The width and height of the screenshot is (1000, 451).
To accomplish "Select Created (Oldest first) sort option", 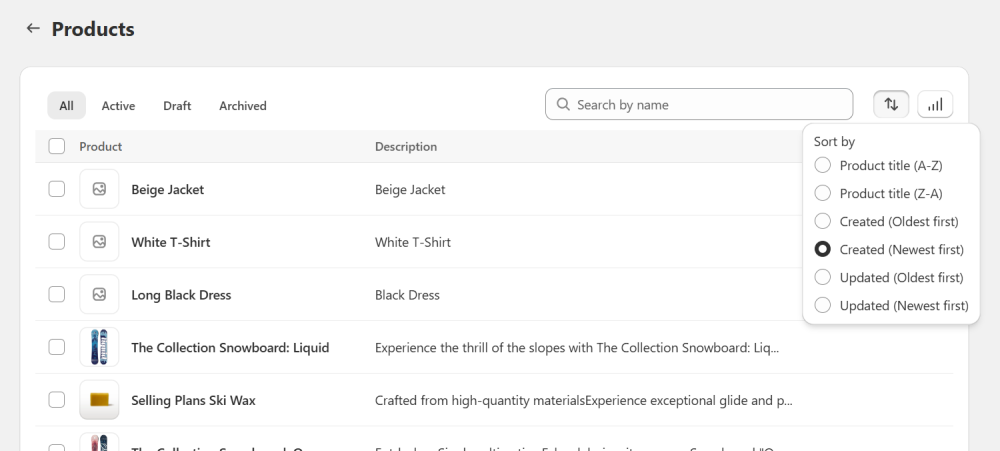I will (886, 221).
